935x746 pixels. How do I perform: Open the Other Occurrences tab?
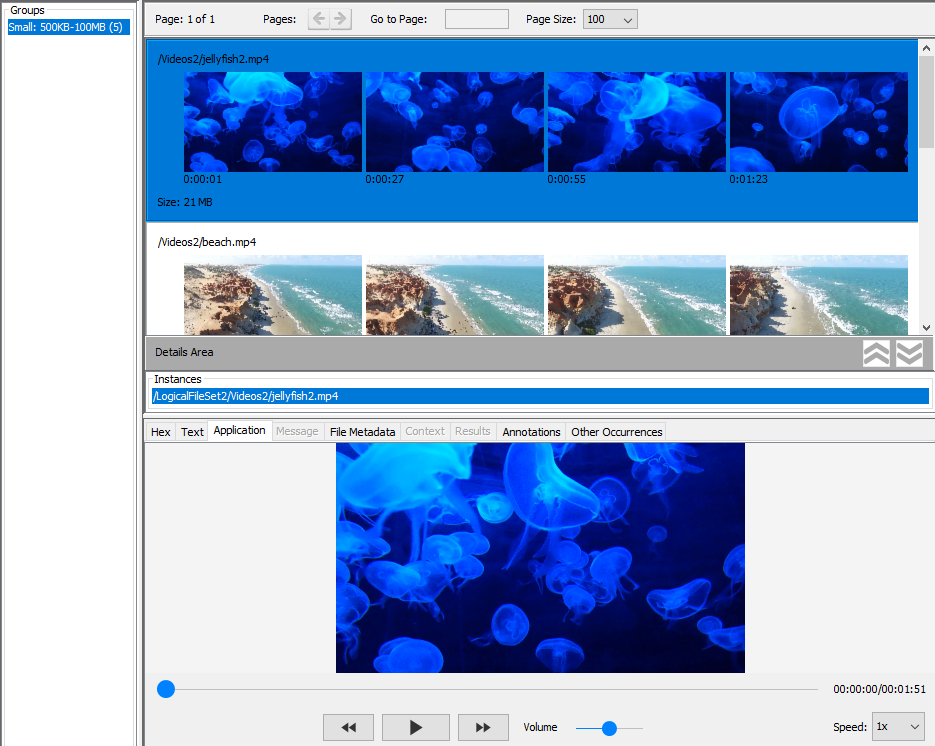(616, 432)
